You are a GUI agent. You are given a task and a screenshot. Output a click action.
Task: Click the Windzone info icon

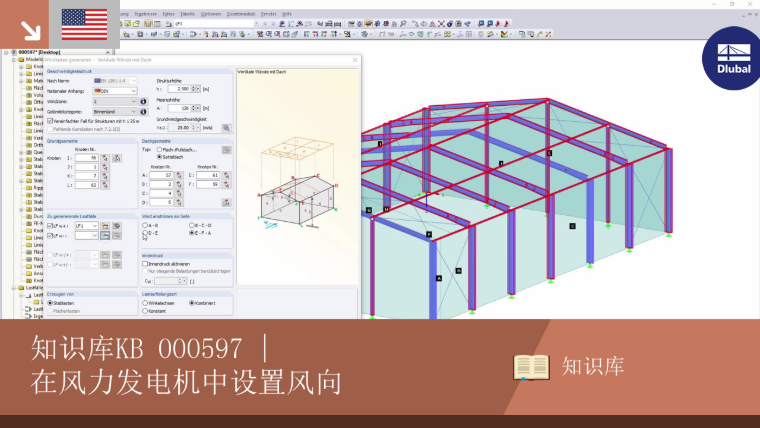(x=143, y=101)
